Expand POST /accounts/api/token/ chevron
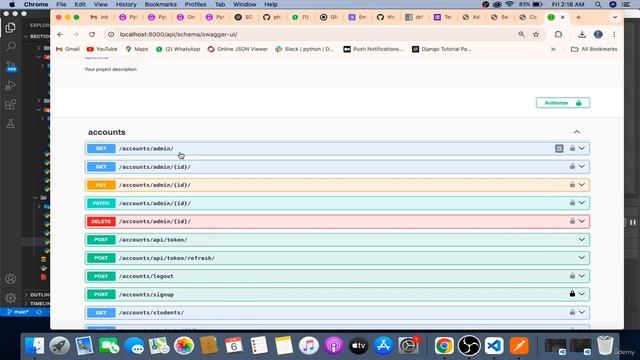The height and width of the screenshot is (360, 640). (582, 240)
